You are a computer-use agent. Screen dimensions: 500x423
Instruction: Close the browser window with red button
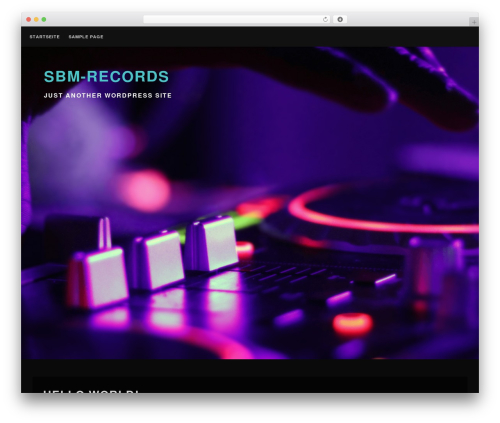point(29,19)
